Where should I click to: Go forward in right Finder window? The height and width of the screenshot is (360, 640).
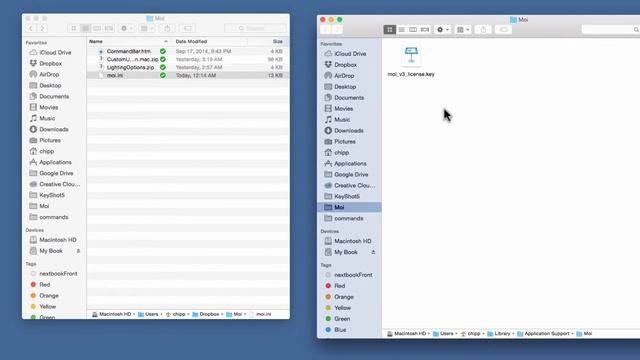(x=337, y=30)
